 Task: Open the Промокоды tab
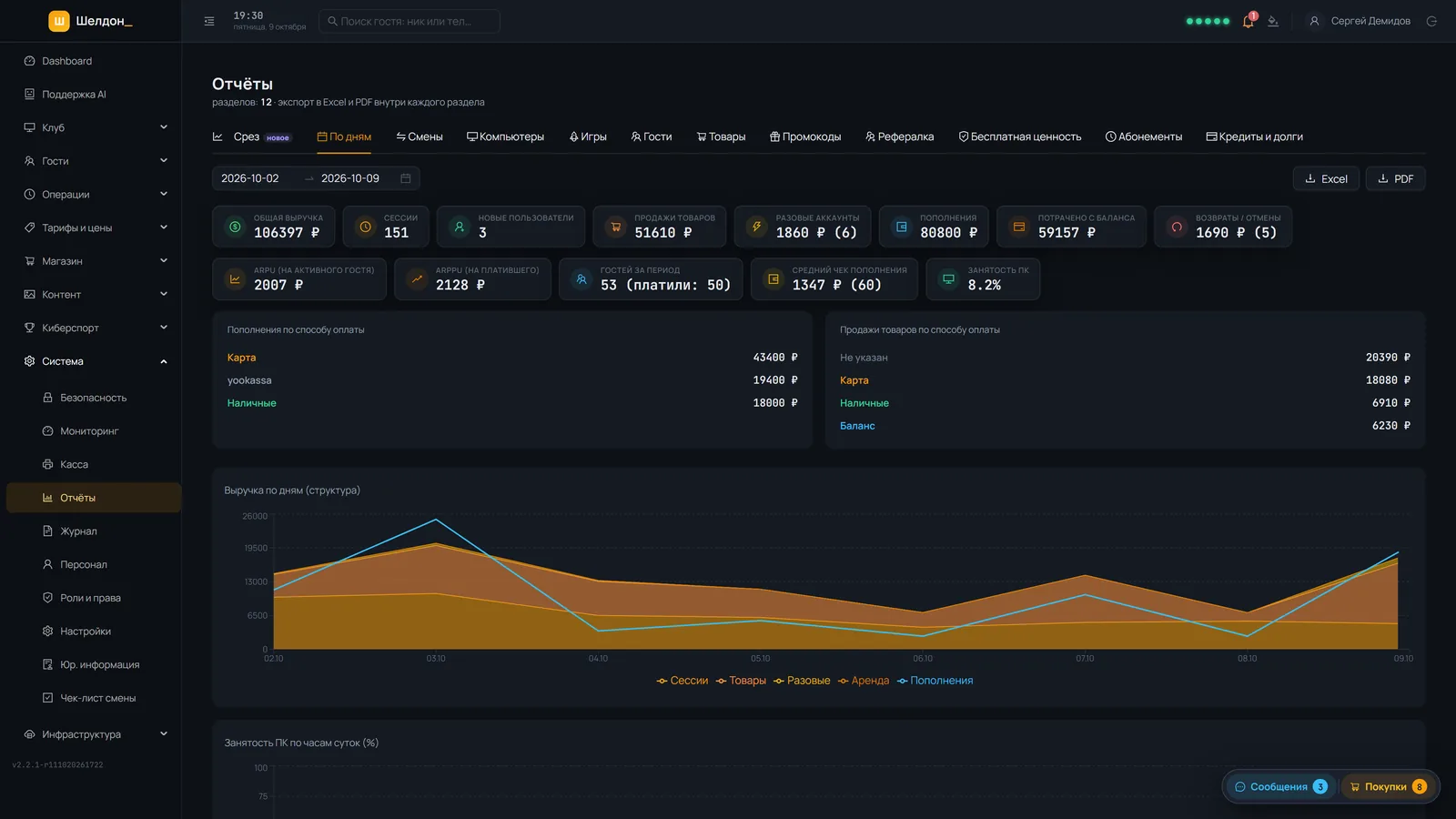805,136
